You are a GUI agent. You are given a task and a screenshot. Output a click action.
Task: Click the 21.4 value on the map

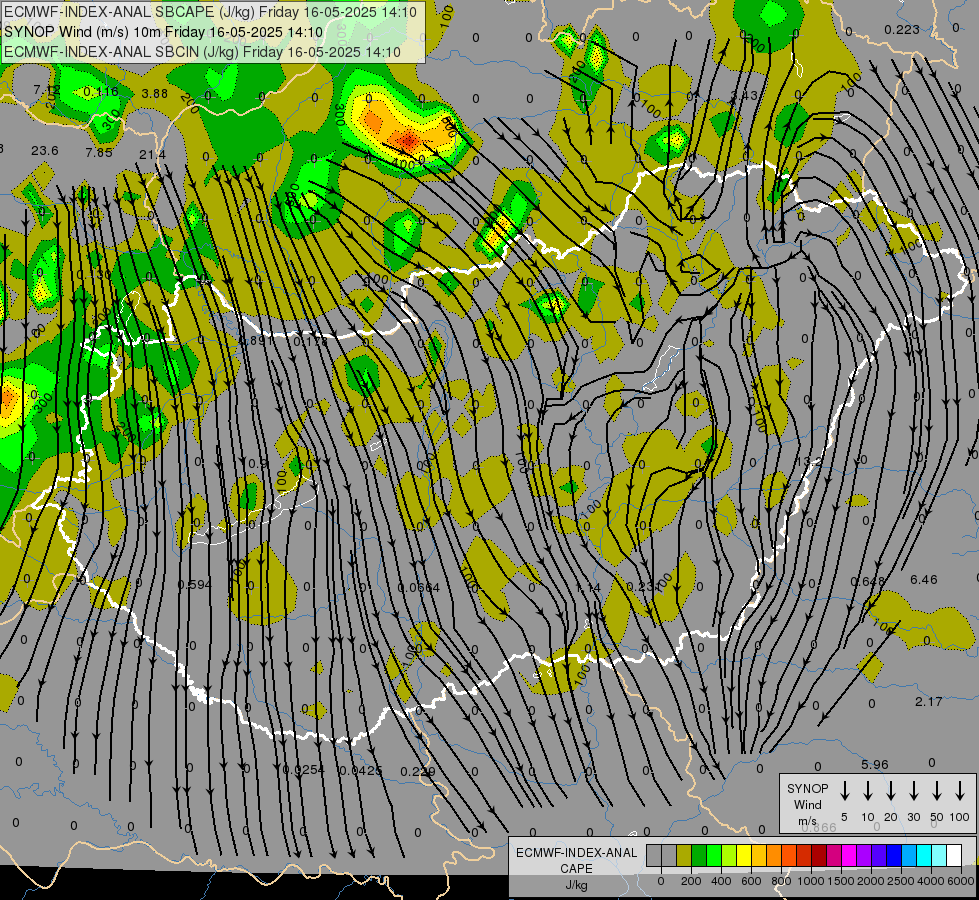pos(153,154)
